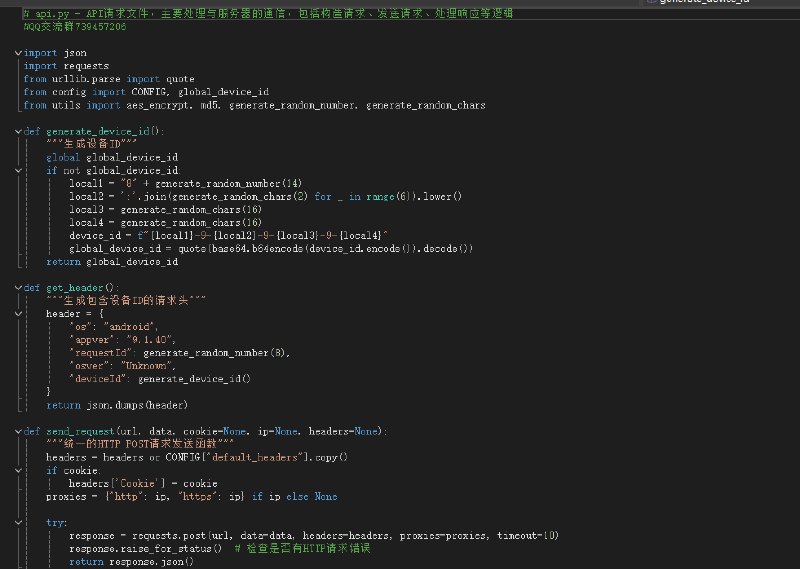Fold the import block at 'import json'
Viewport: 800px width, 569px height.
pyautogui.click(x=18, y=53)
